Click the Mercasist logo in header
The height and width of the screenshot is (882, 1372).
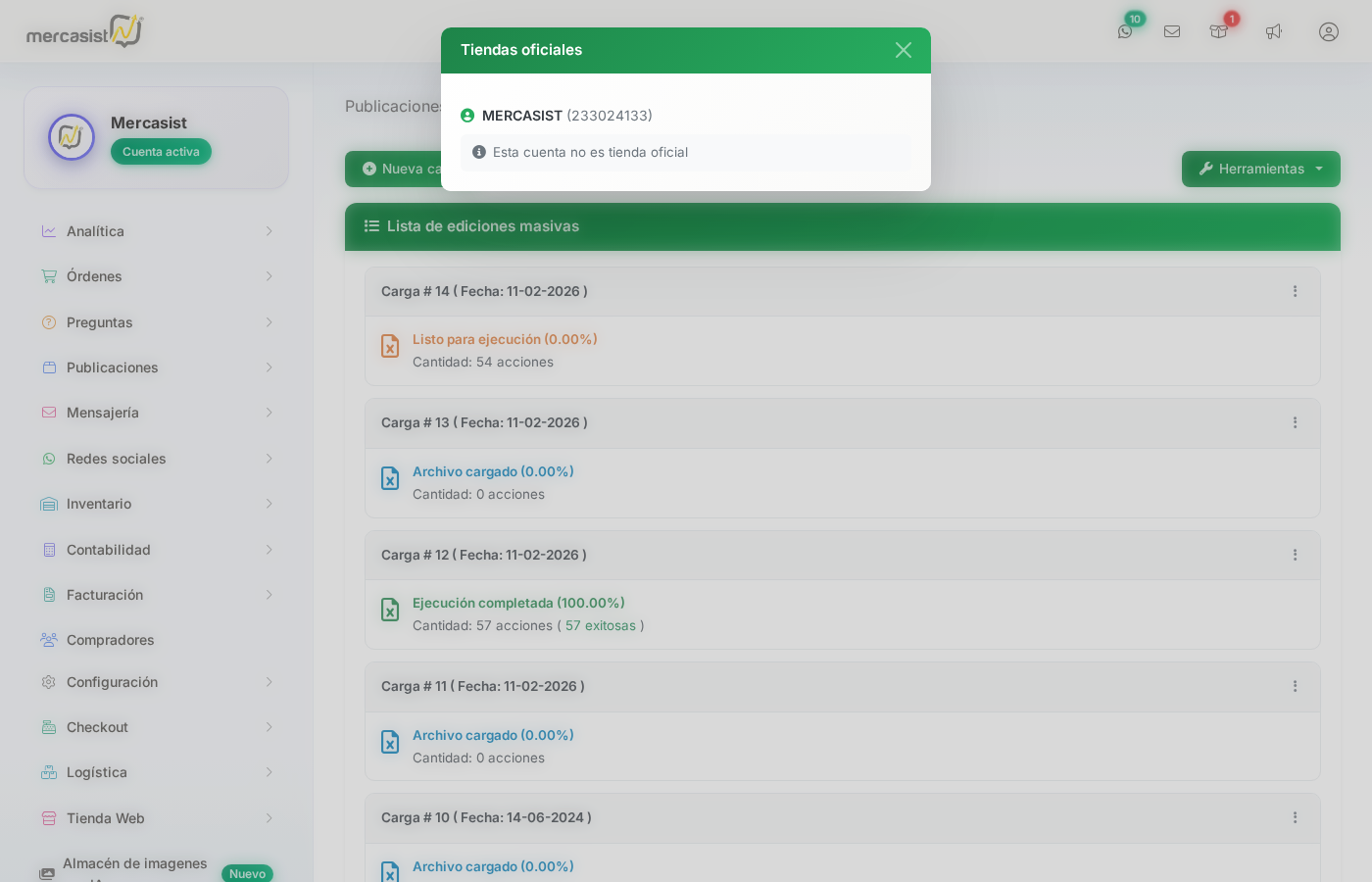(x=84, y=32)
